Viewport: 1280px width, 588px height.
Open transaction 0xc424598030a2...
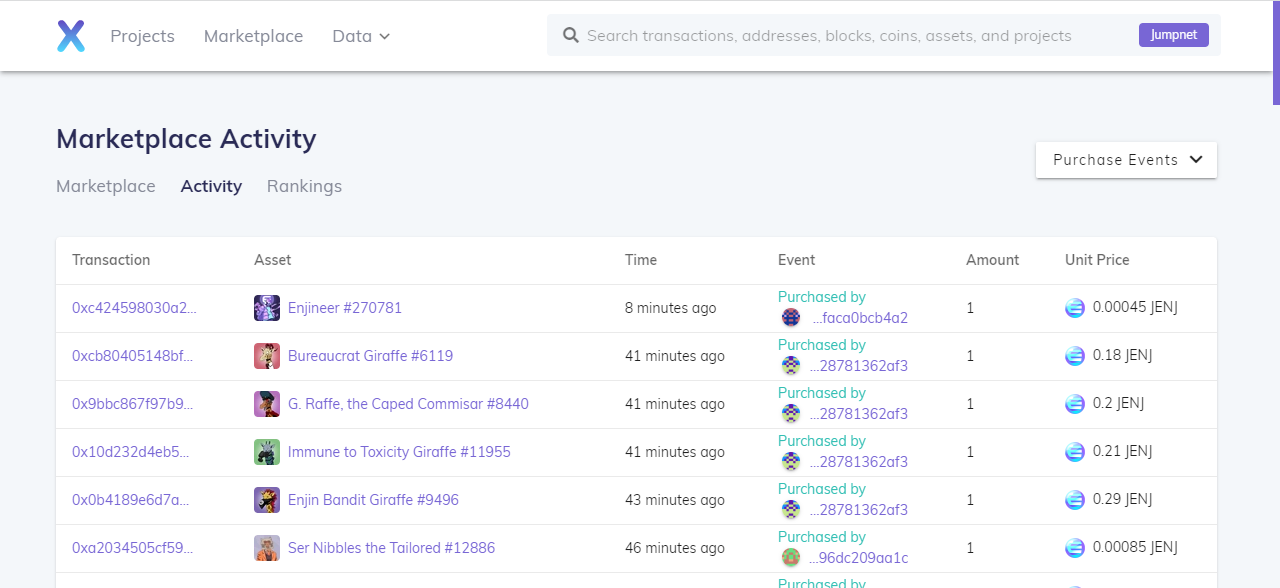(134, 308)
